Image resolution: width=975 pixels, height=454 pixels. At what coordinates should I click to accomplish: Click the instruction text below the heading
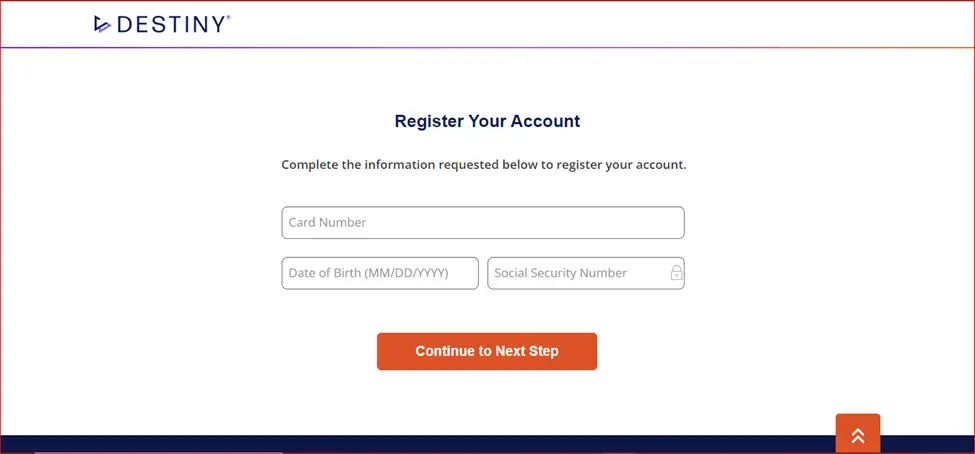[484, 165]
